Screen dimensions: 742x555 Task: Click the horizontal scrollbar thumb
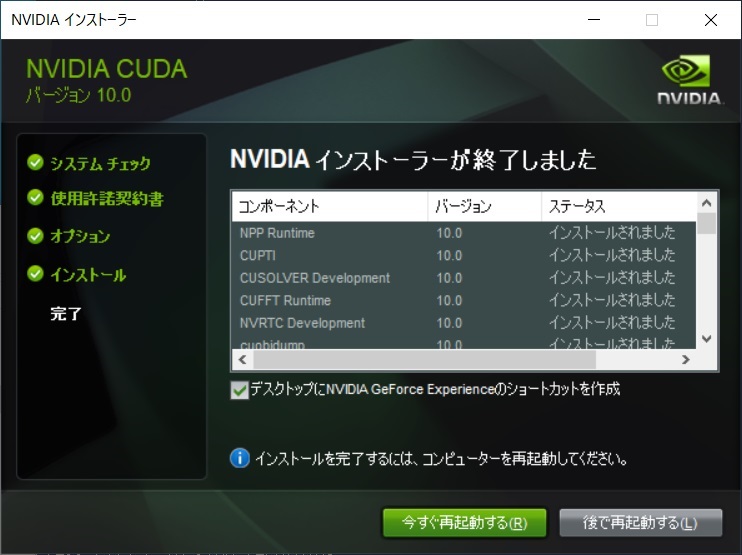click(424, 360)
